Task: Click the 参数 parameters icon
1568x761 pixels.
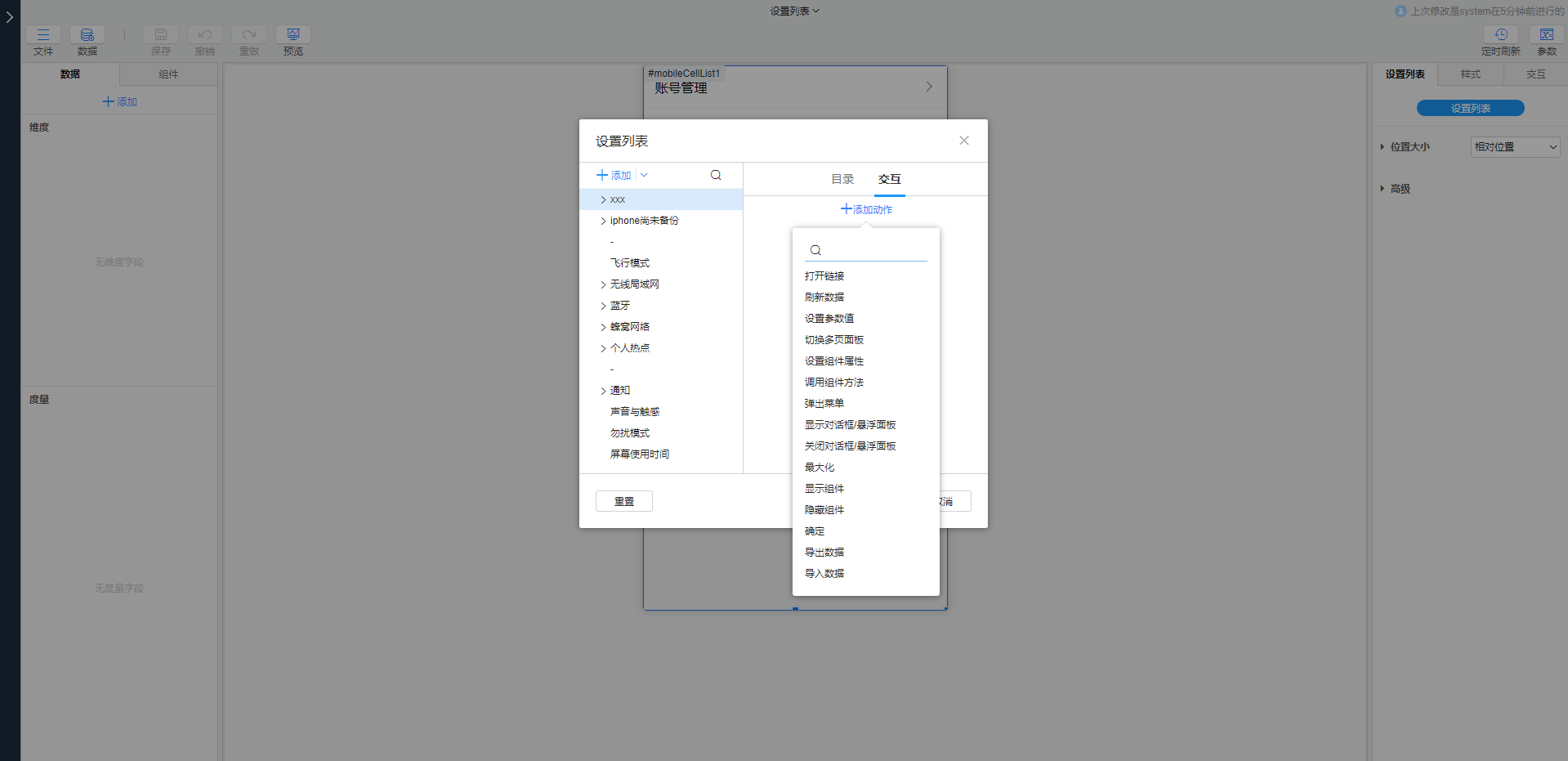Action: (x=1546, y=35)
